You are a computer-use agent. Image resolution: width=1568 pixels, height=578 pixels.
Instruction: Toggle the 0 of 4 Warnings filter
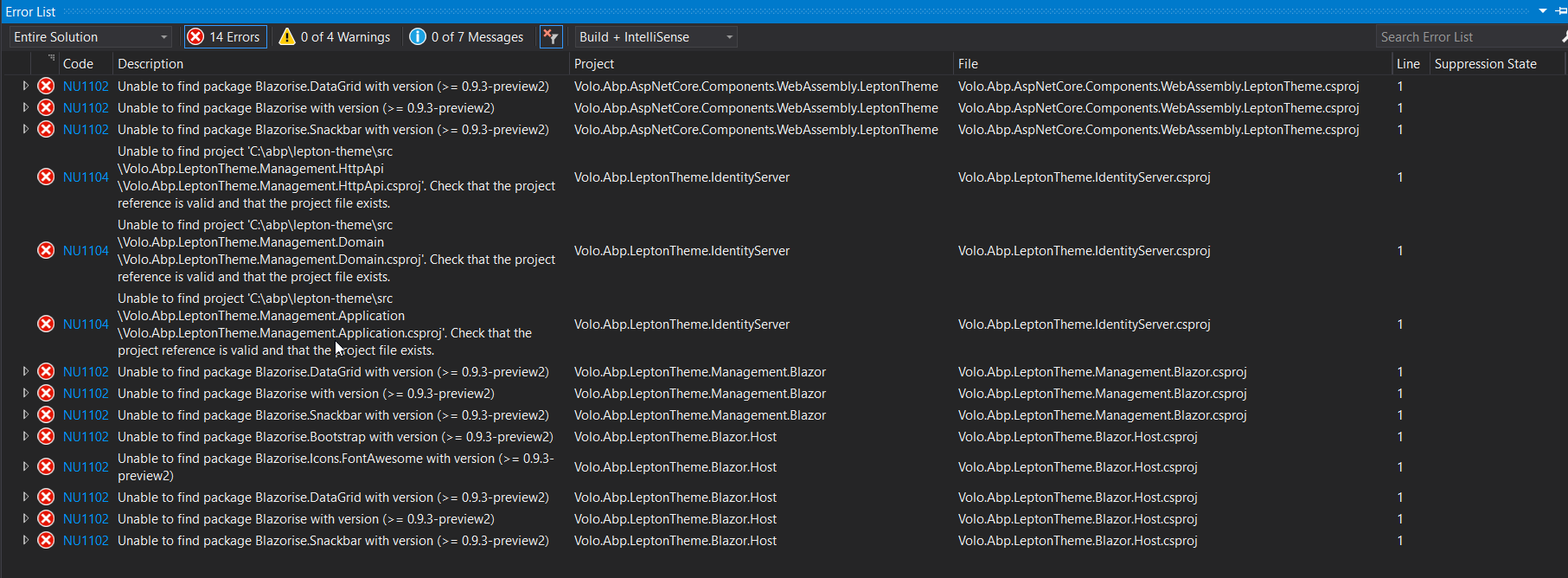335,37
